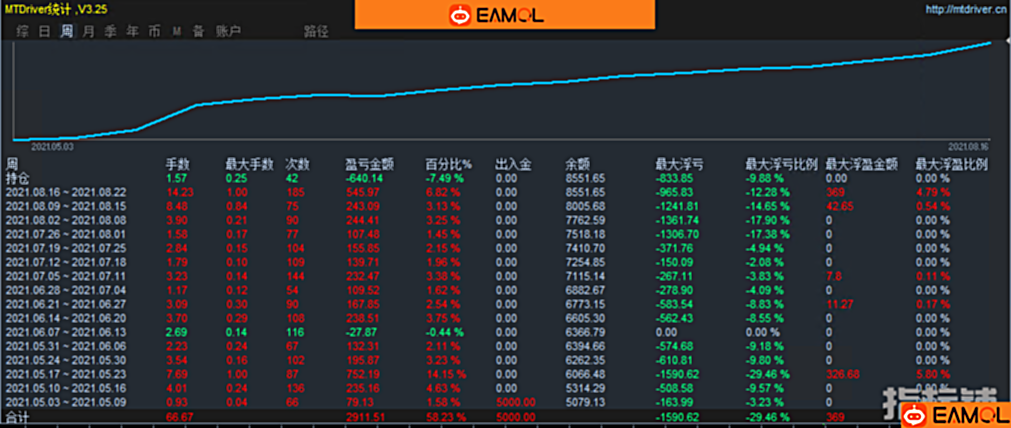Click the 出入金 column header

point(513,164)
